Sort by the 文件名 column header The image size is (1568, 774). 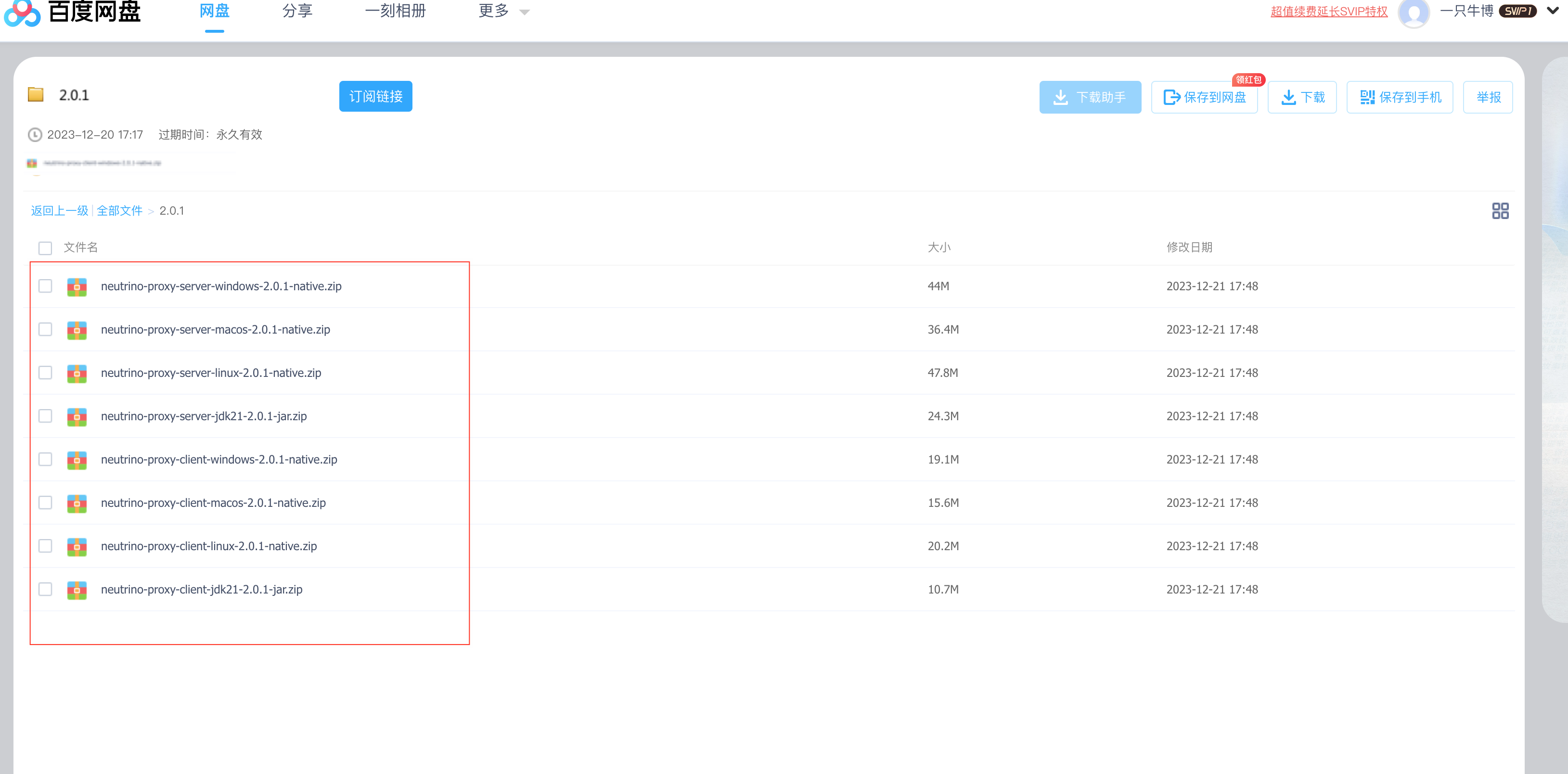pos(80,247)
